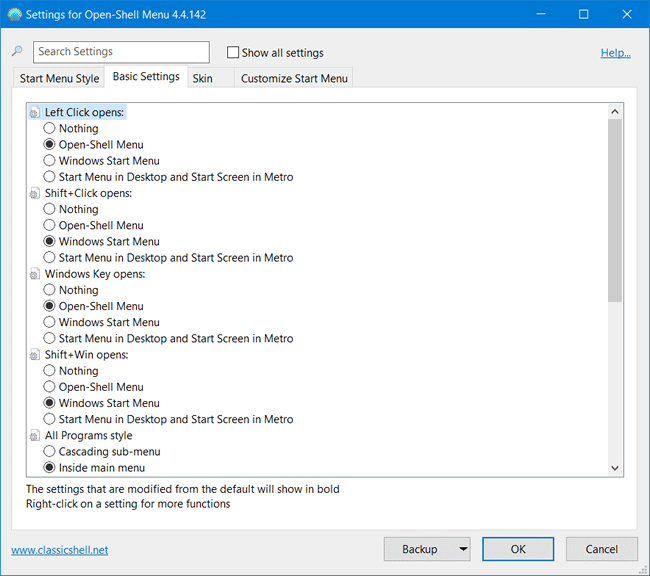Viewport: 650px width, 576px height.
Task: Enable the Show all settings checkbox
Action: [x=233, y=53]
